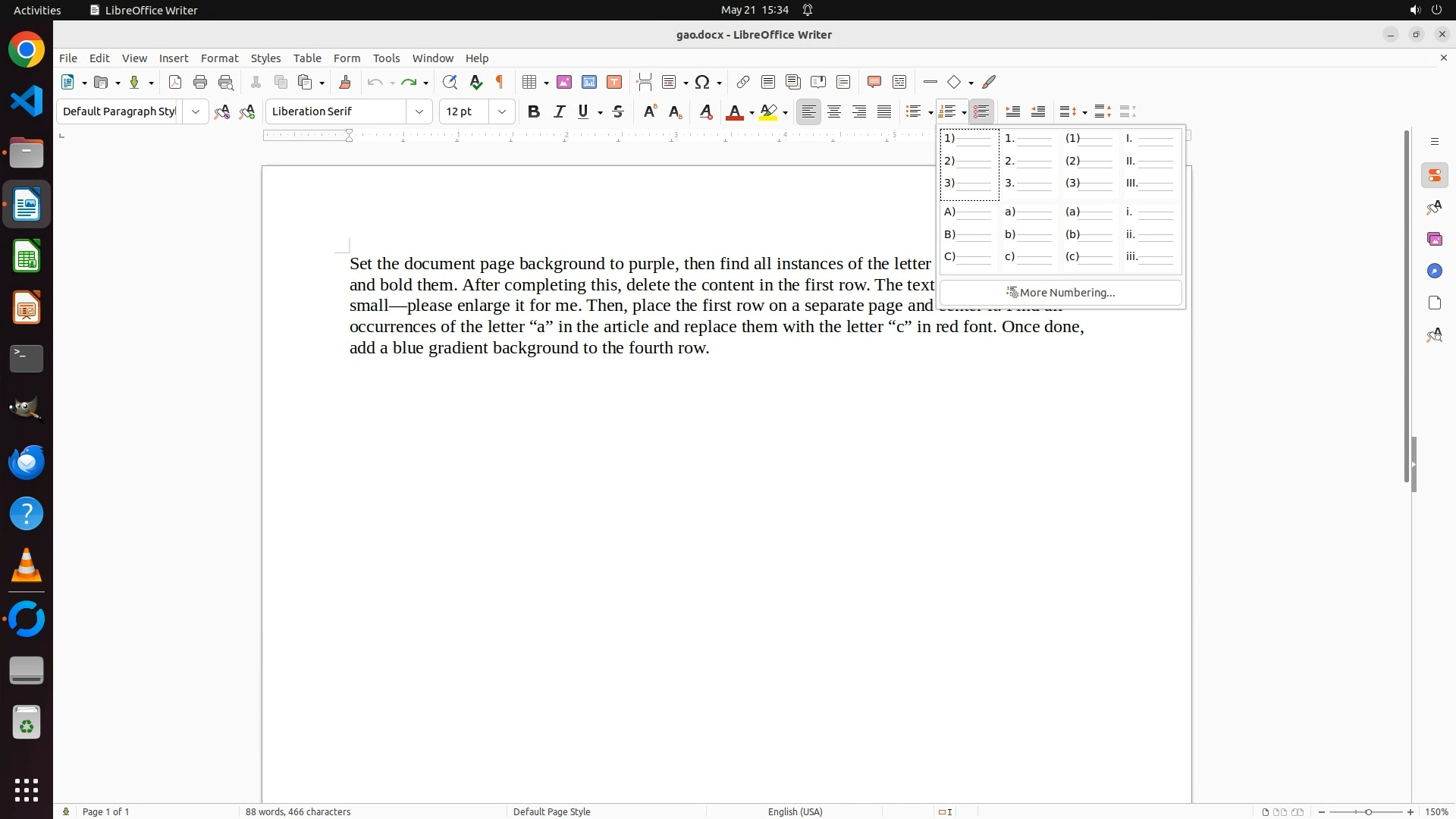
Task: Click the Clone Formatting paintbrush icon
Action: 345,82
